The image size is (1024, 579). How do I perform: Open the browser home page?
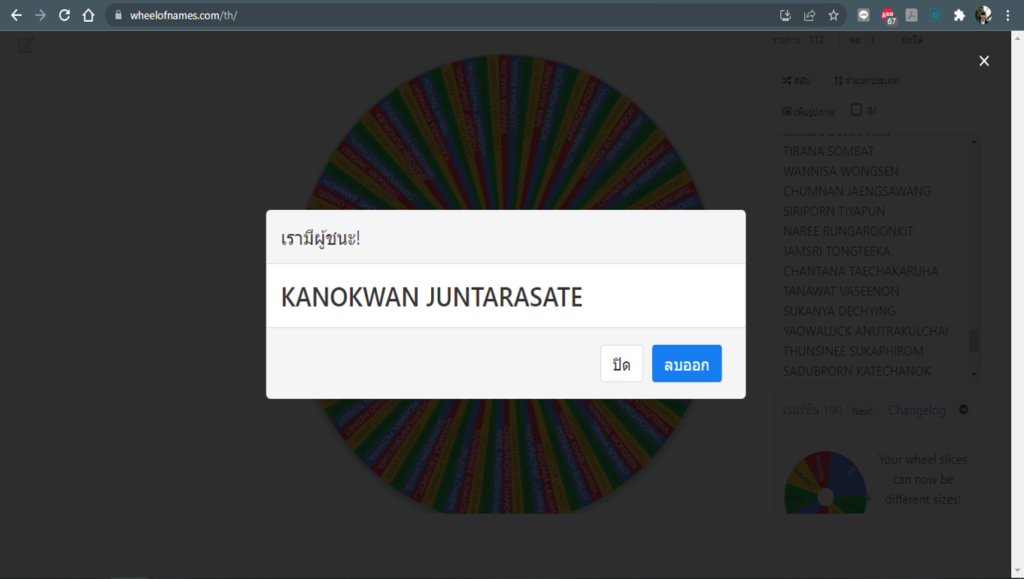click(x=88, y=15)
